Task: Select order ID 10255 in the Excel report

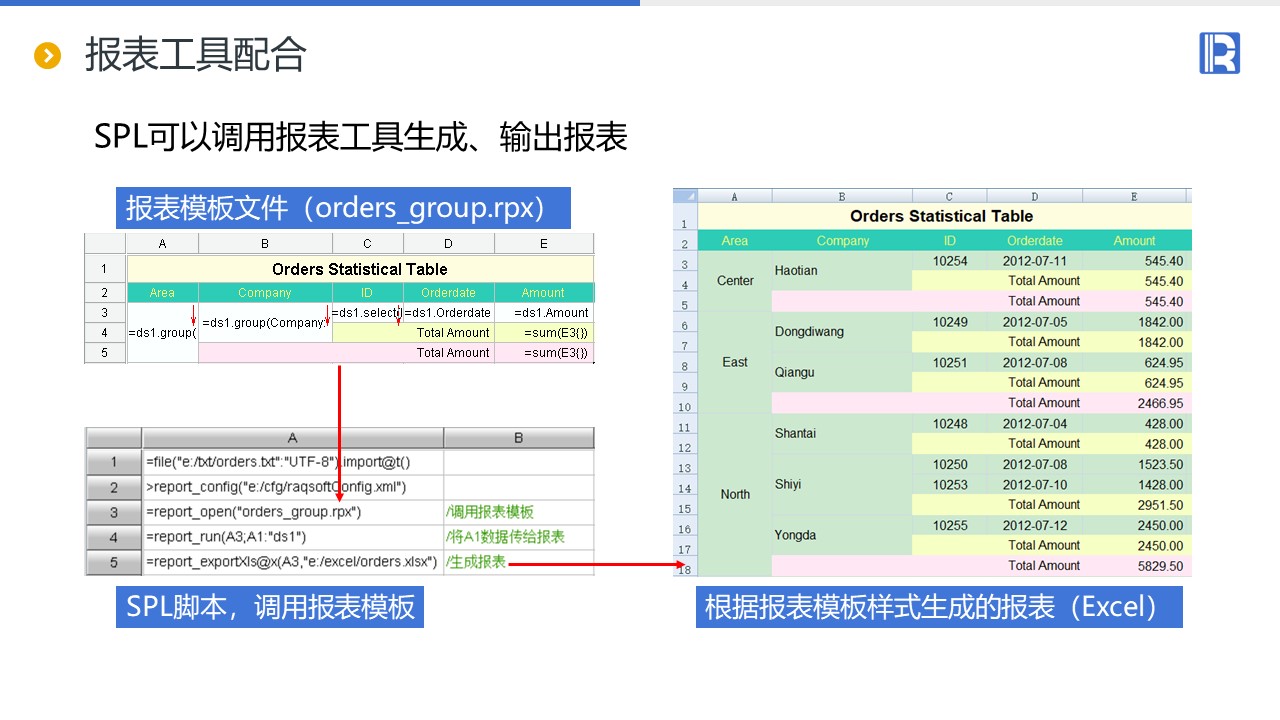Action: tap(950, 525)
